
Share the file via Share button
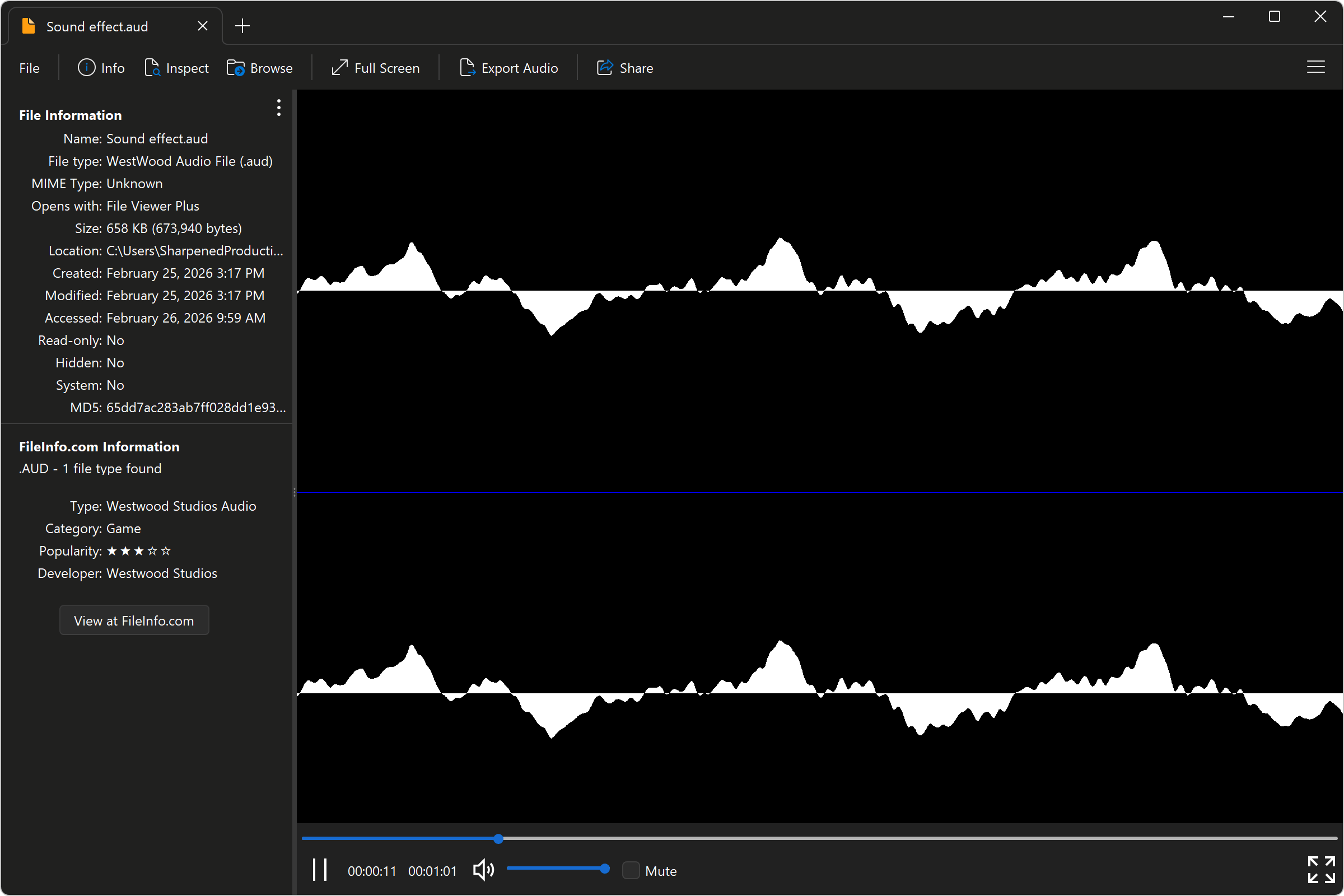click(625, 68)
